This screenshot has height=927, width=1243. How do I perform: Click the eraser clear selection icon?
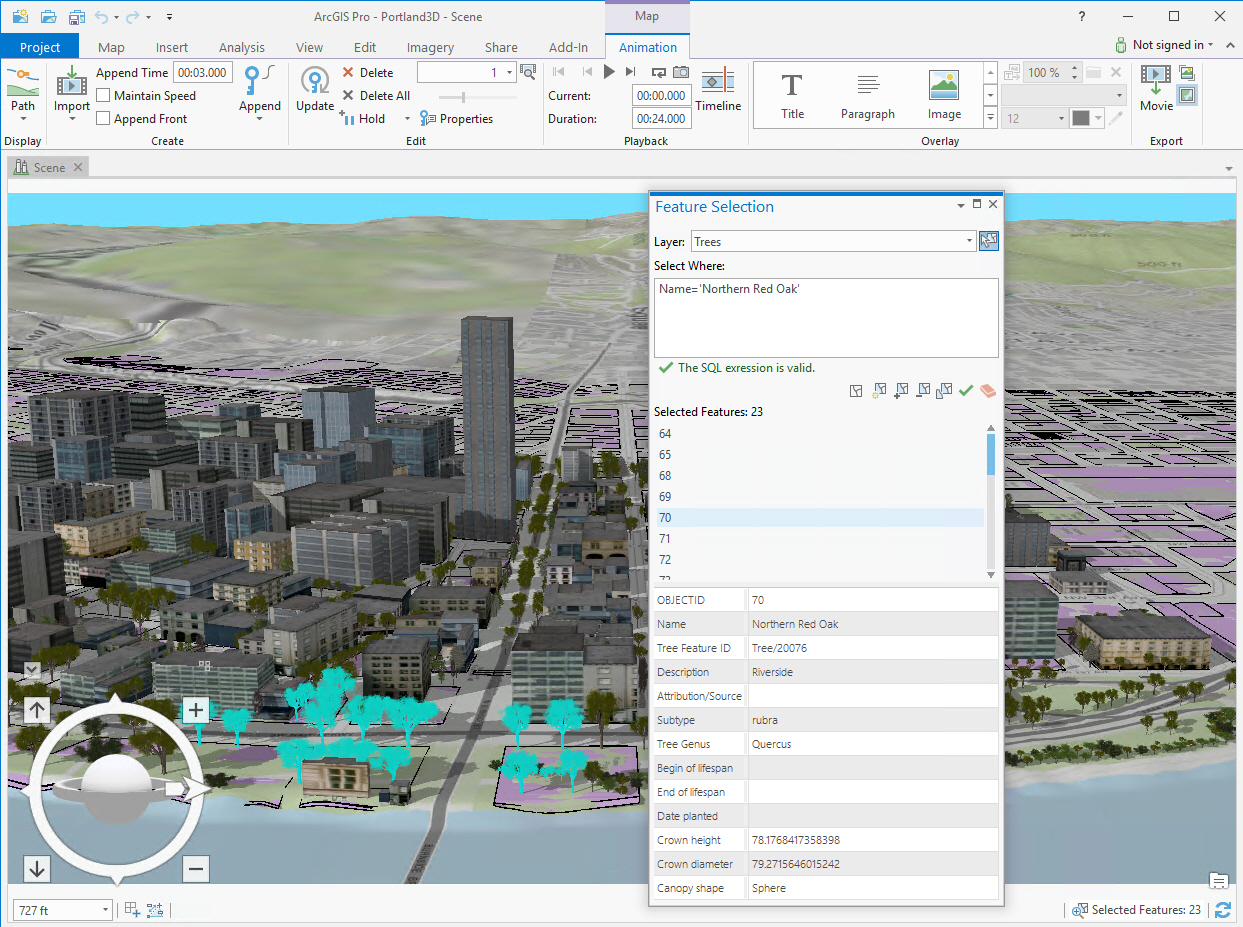[x=989, y=391]
